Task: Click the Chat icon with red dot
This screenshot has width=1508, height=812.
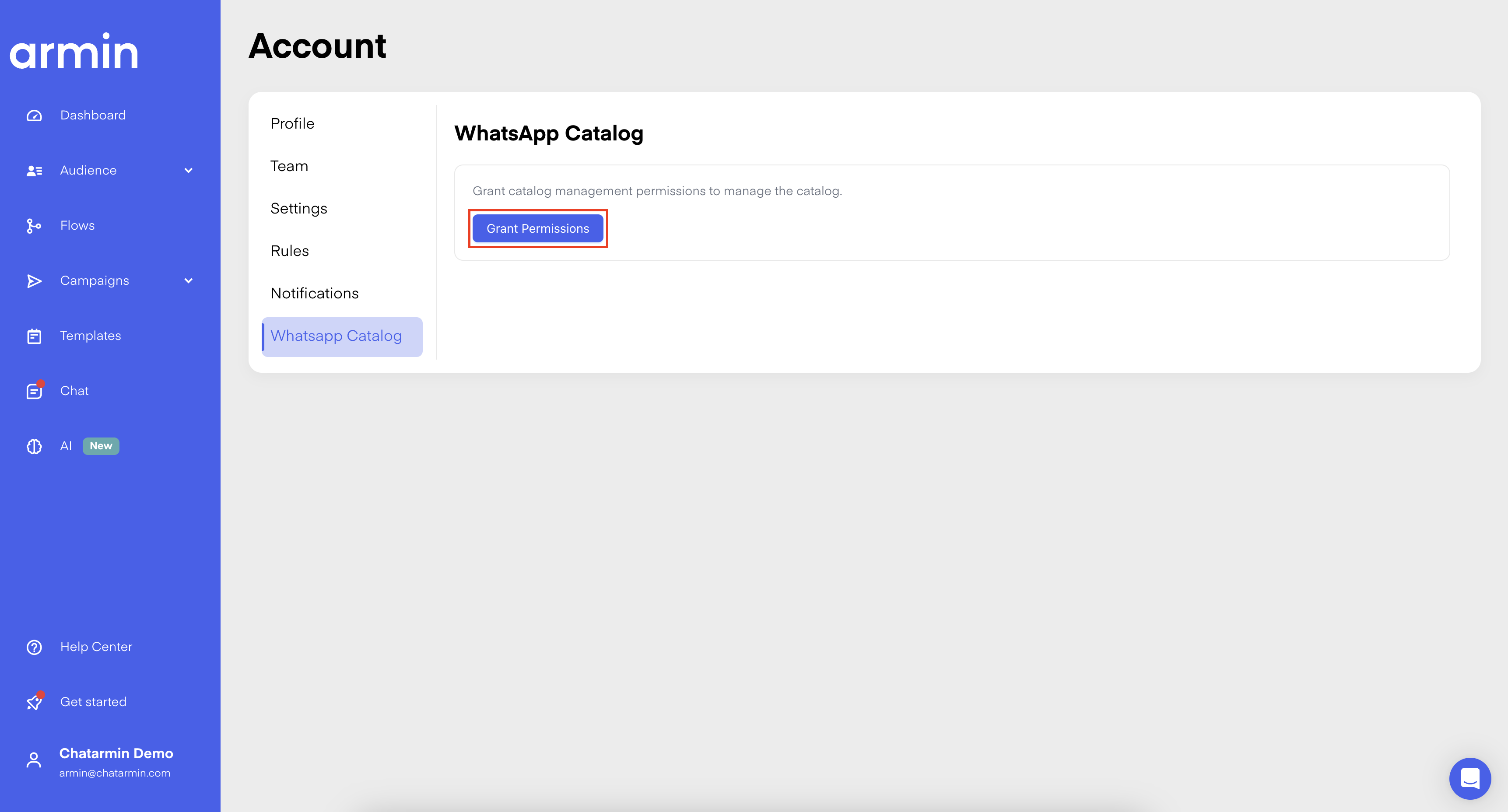Action: click(x=34, y=391)
